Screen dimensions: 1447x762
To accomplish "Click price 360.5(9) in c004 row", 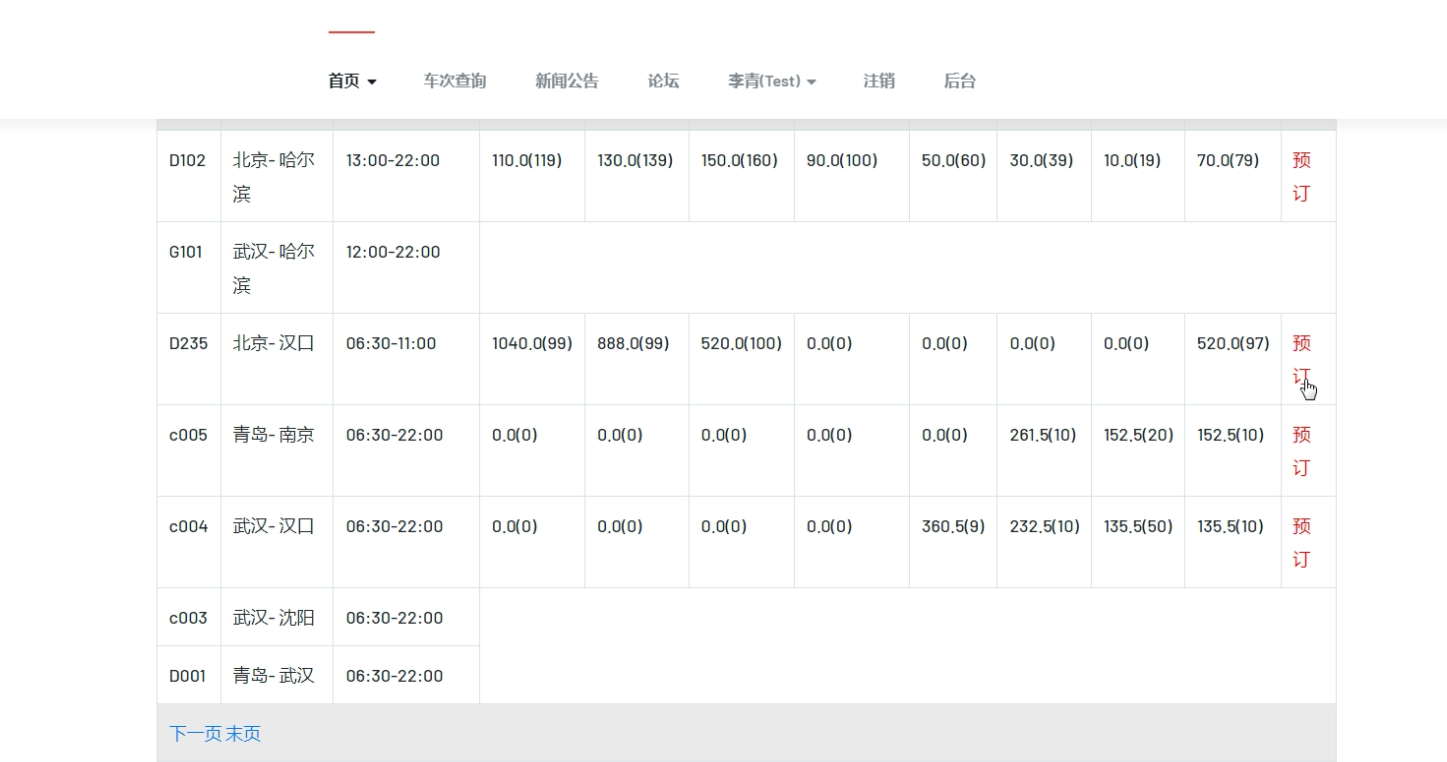I will pos(953,526).
